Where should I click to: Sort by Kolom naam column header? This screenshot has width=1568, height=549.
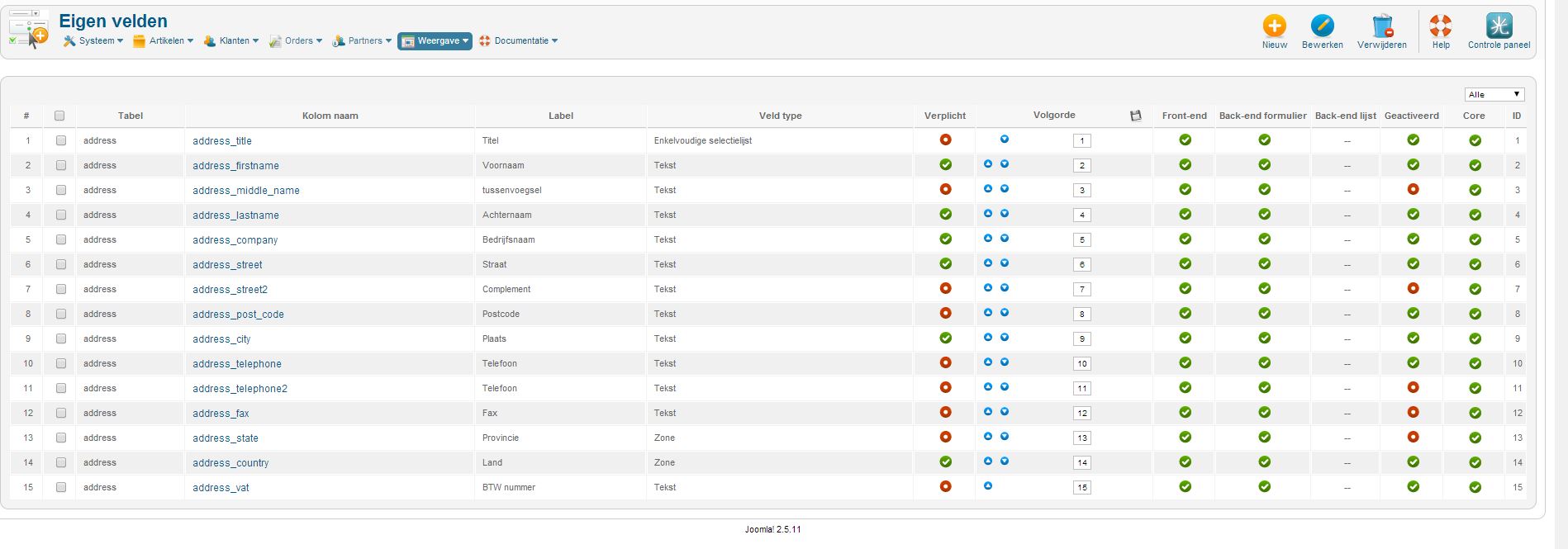pos(330,116)
